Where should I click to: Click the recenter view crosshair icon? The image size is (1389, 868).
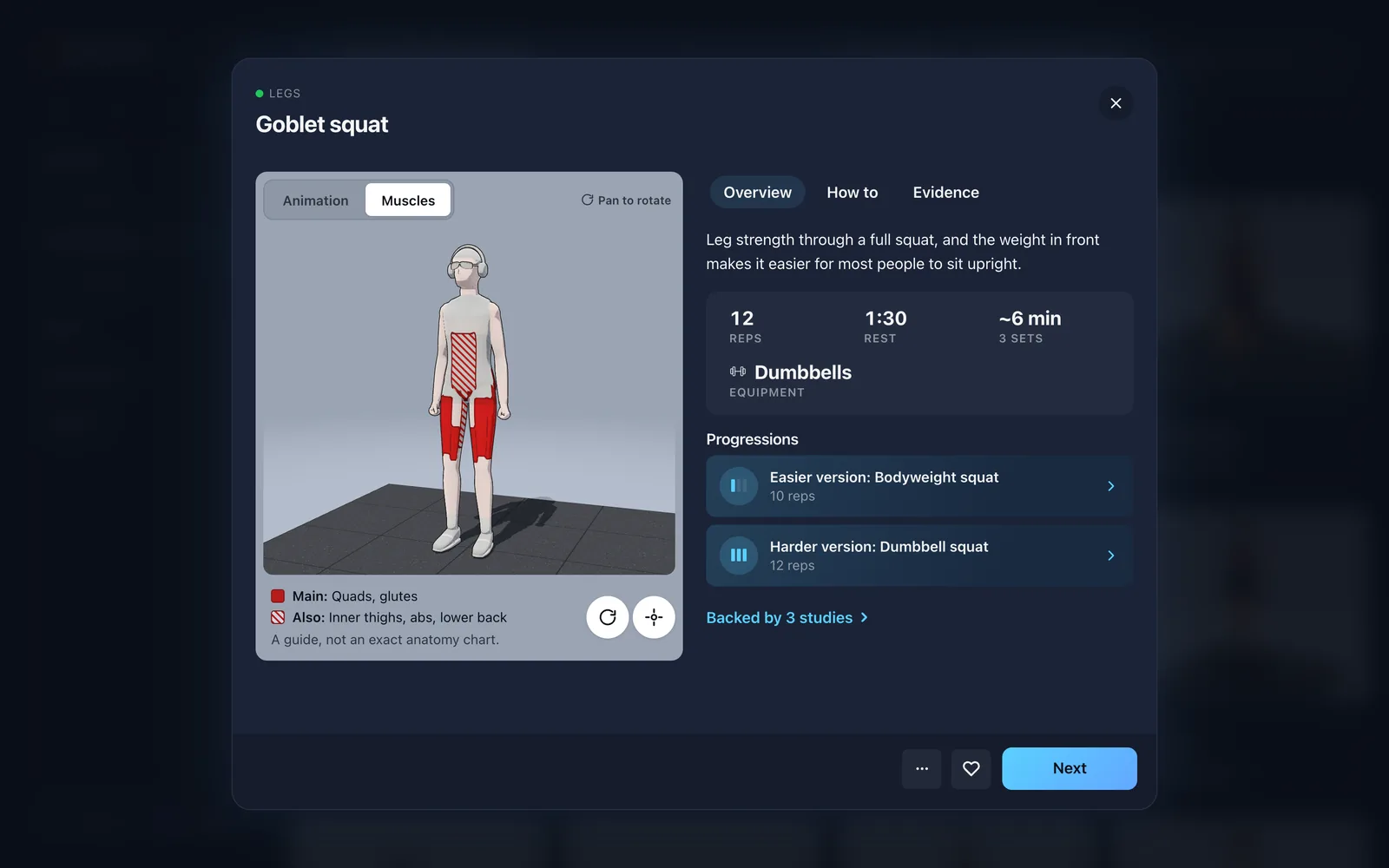pyautogui.click(x=654, y=617)
